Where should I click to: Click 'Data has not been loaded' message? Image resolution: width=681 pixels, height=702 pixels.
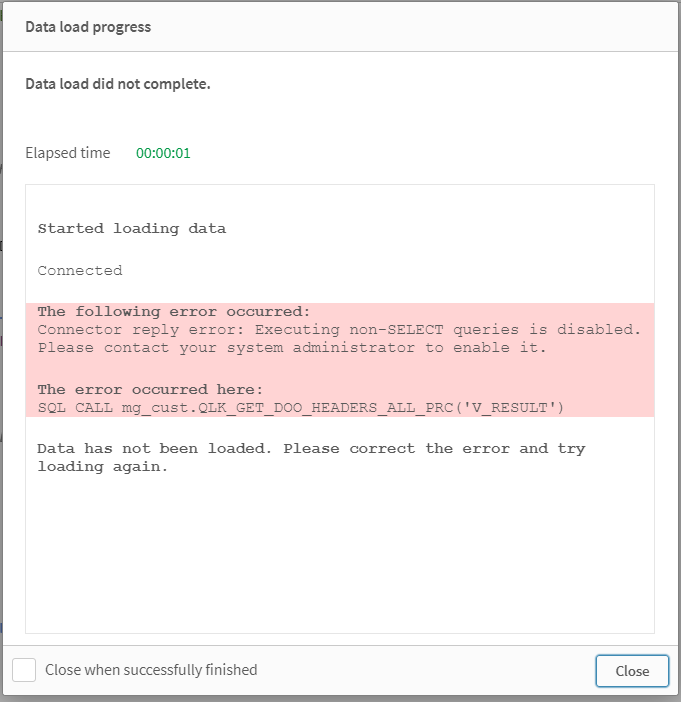(311, 448)
